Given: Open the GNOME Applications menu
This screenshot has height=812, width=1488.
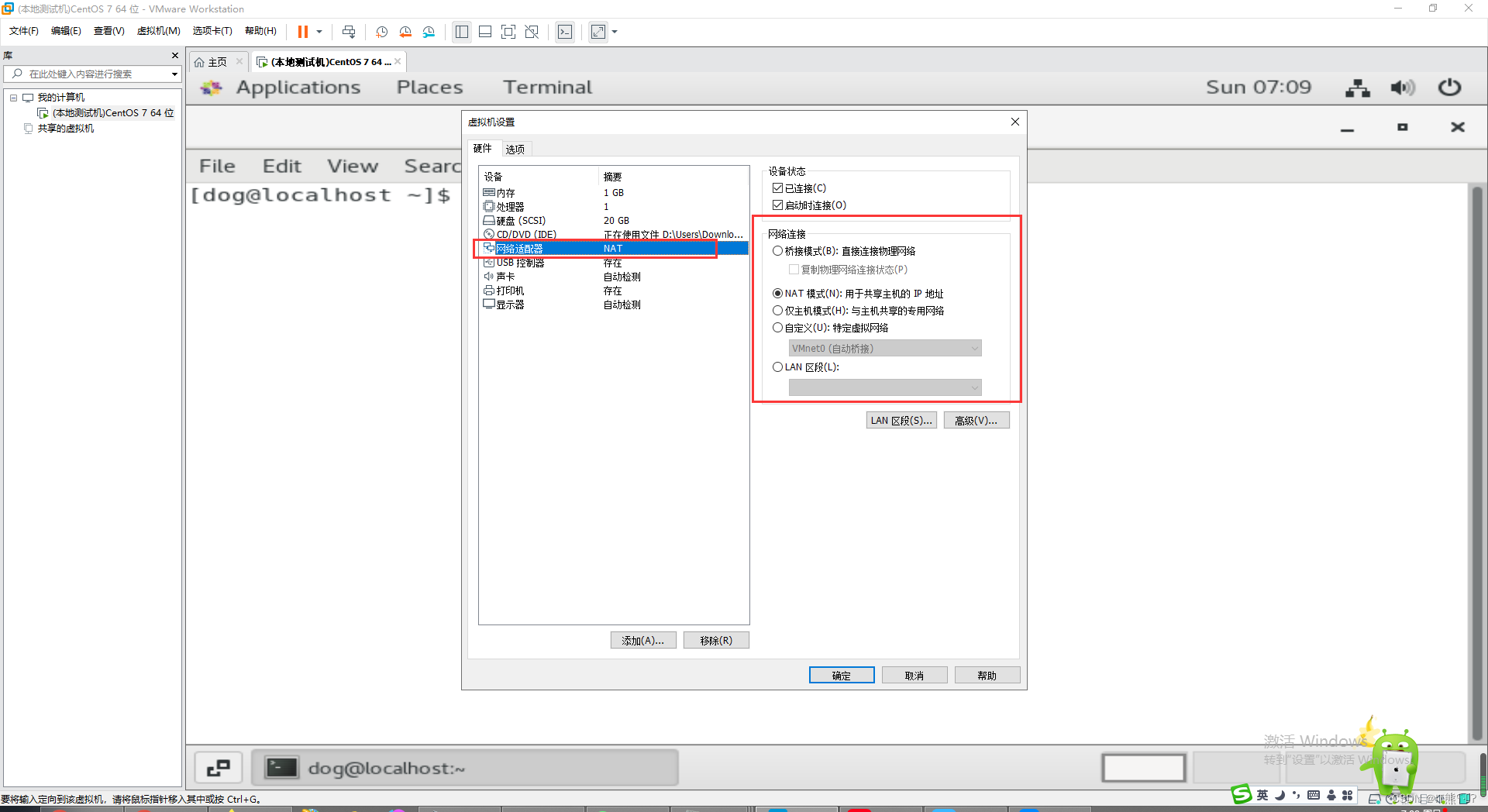Looking at the screenshot, I should pos(298,88).
